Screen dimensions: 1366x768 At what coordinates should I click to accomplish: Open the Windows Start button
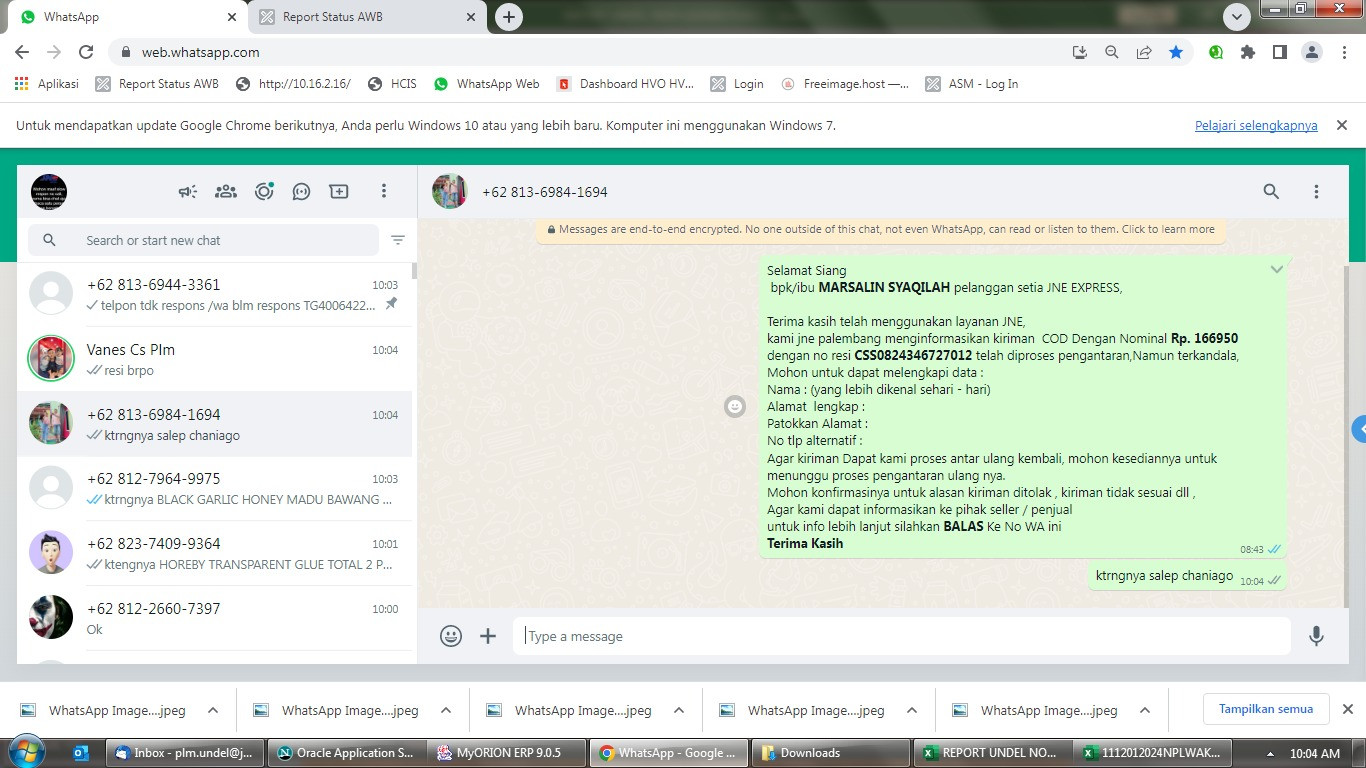click(x=26, y=752)
